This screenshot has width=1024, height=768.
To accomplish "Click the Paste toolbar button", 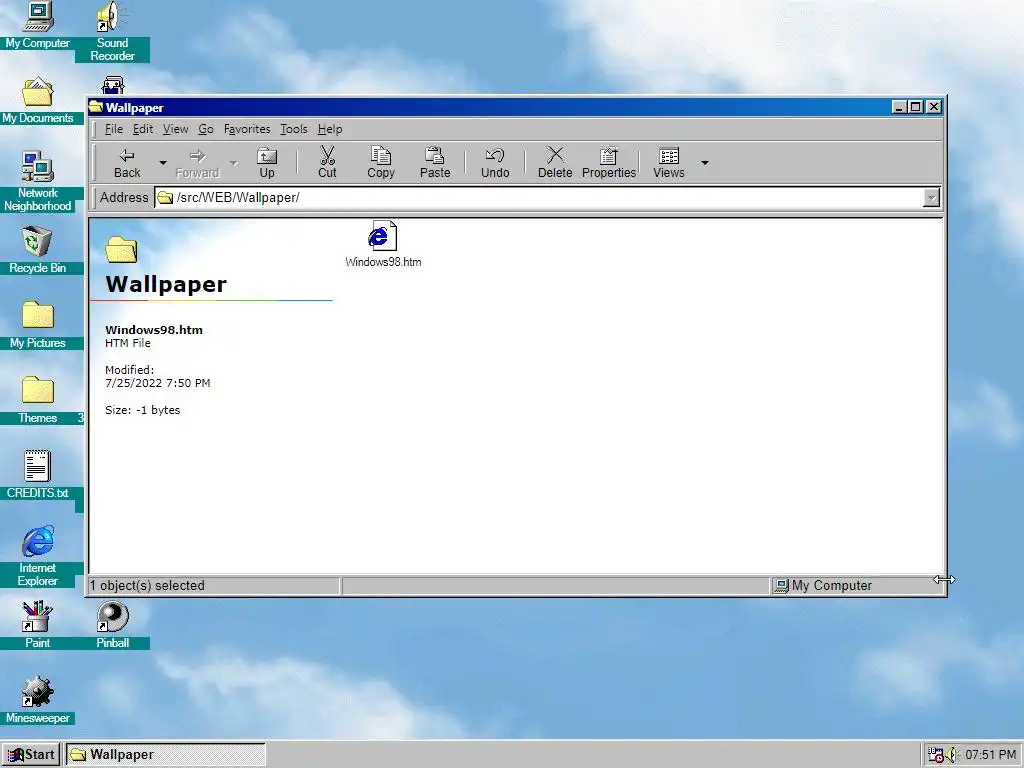I will click(x=435, y=163).
